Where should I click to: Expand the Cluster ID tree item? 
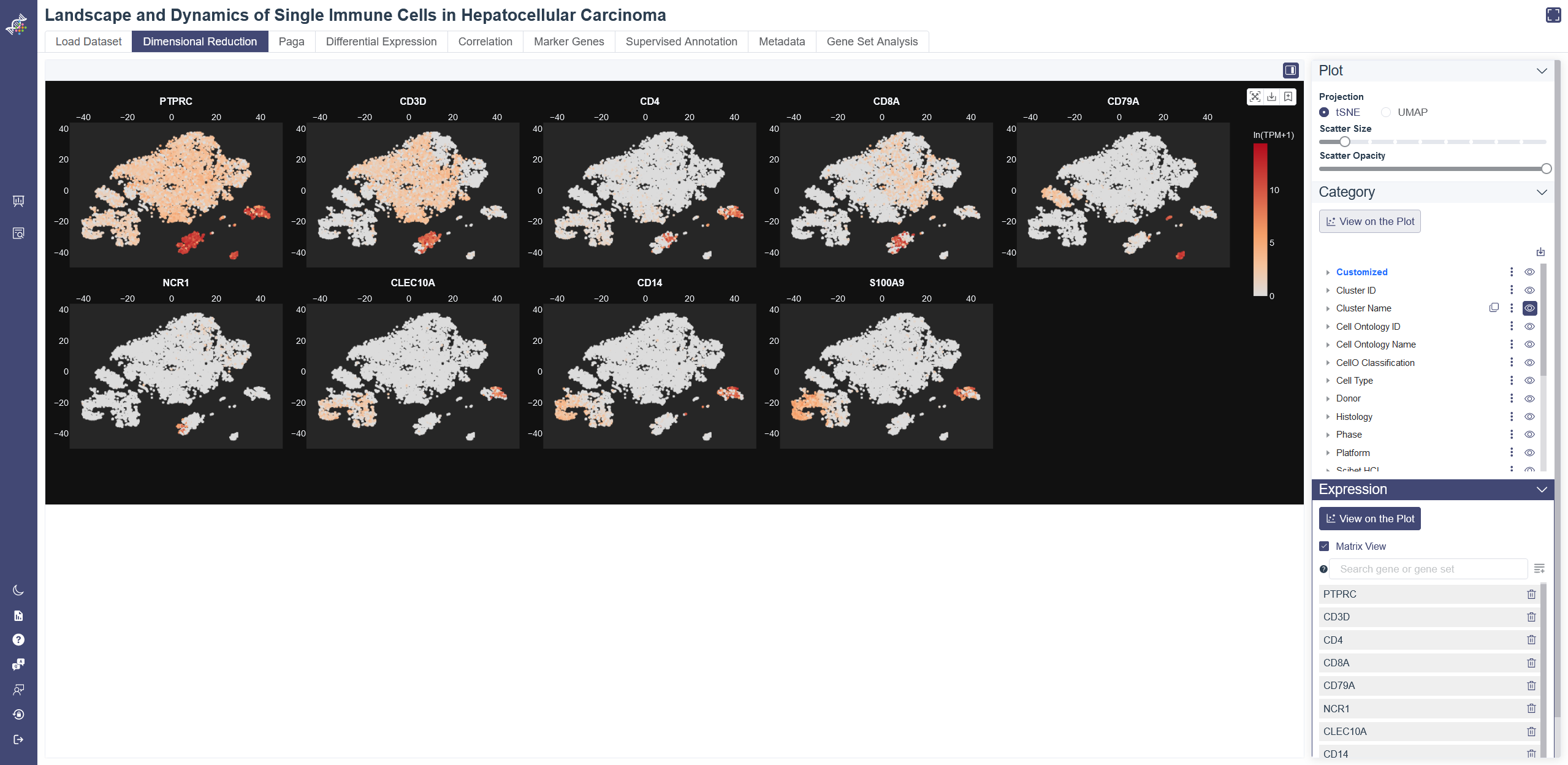pyautogui.click(x=1328, y=291)
